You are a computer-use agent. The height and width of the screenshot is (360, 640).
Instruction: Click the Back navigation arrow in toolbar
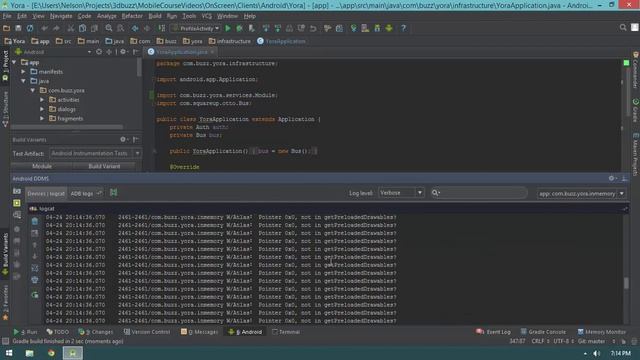point(135,28)
